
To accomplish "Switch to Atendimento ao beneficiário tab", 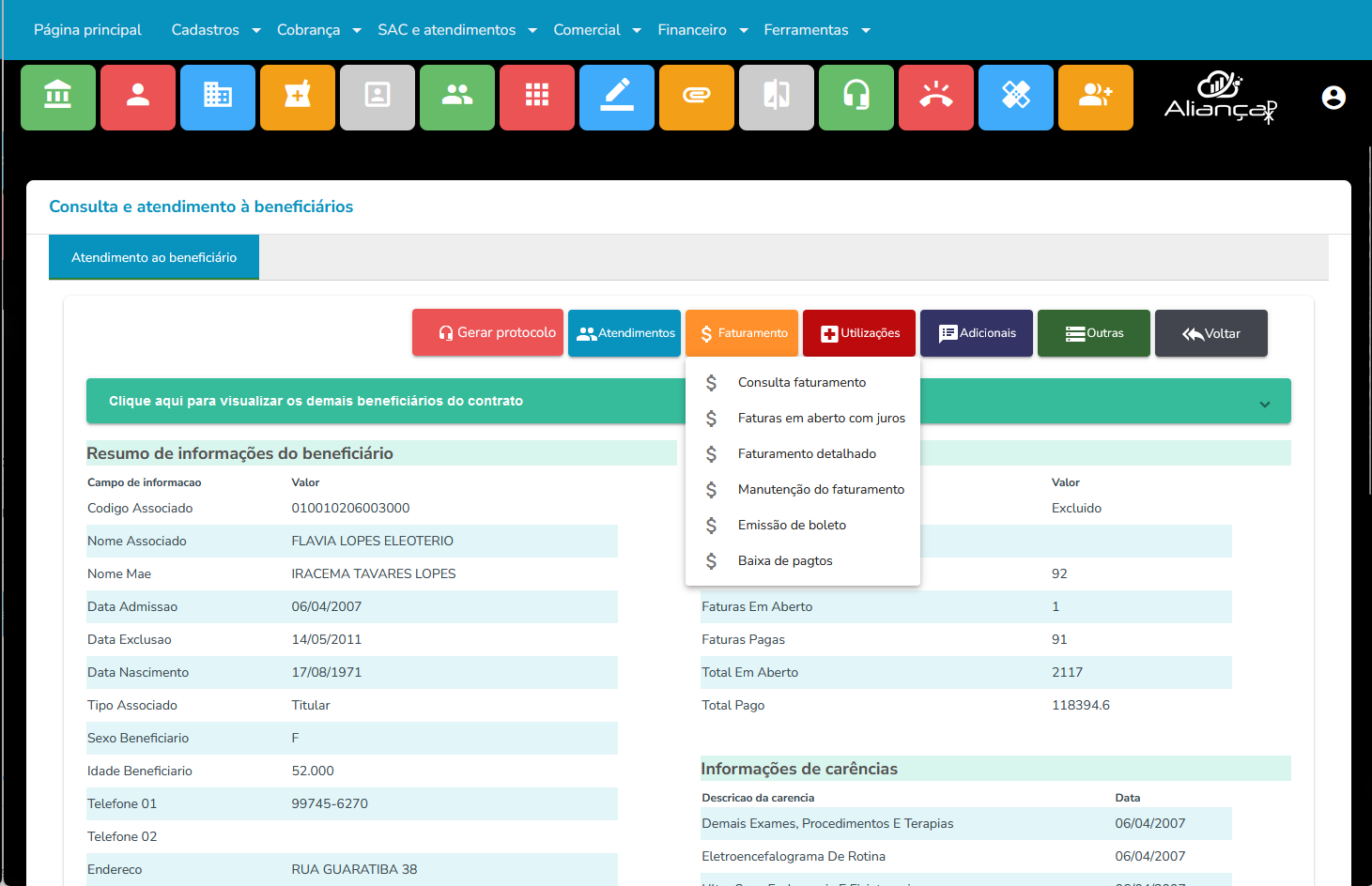I will 154,257.
